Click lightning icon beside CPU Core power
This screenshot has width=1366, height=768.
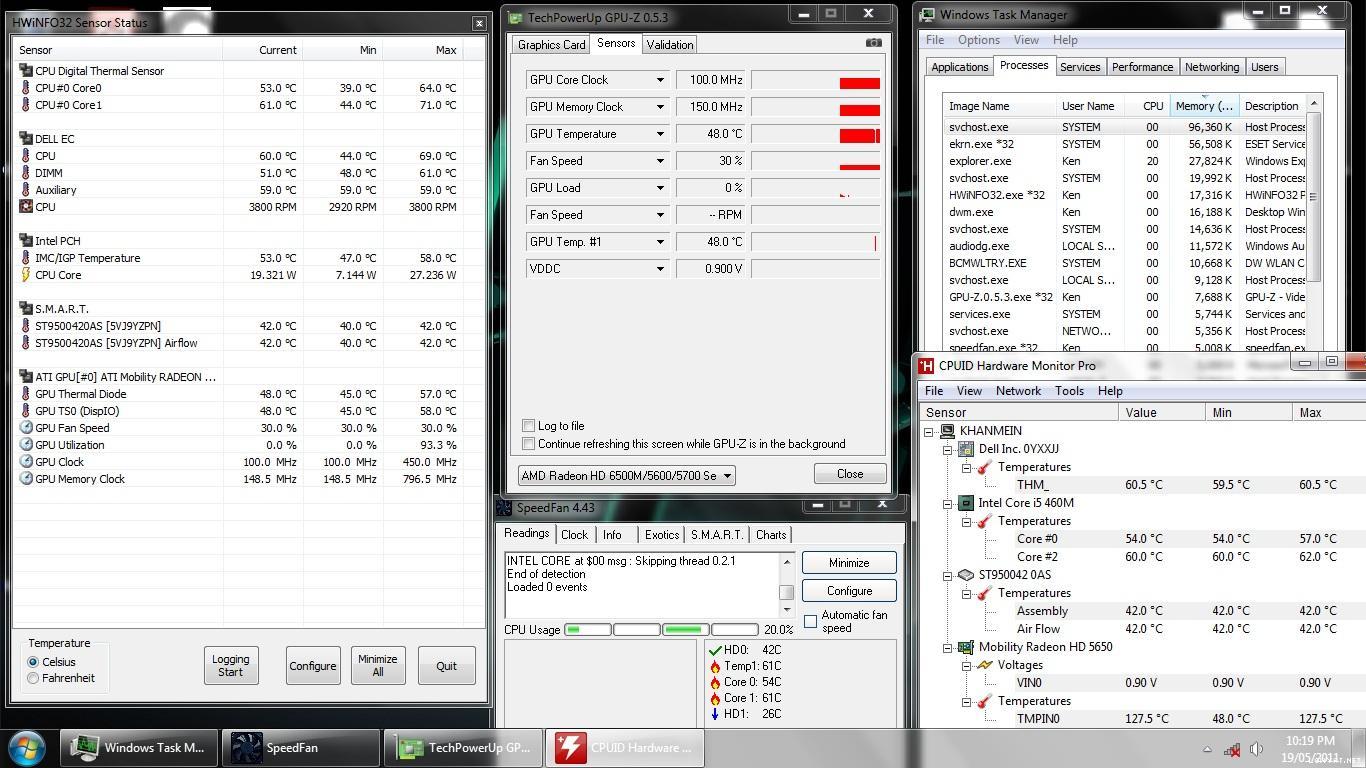click(25, 275)
